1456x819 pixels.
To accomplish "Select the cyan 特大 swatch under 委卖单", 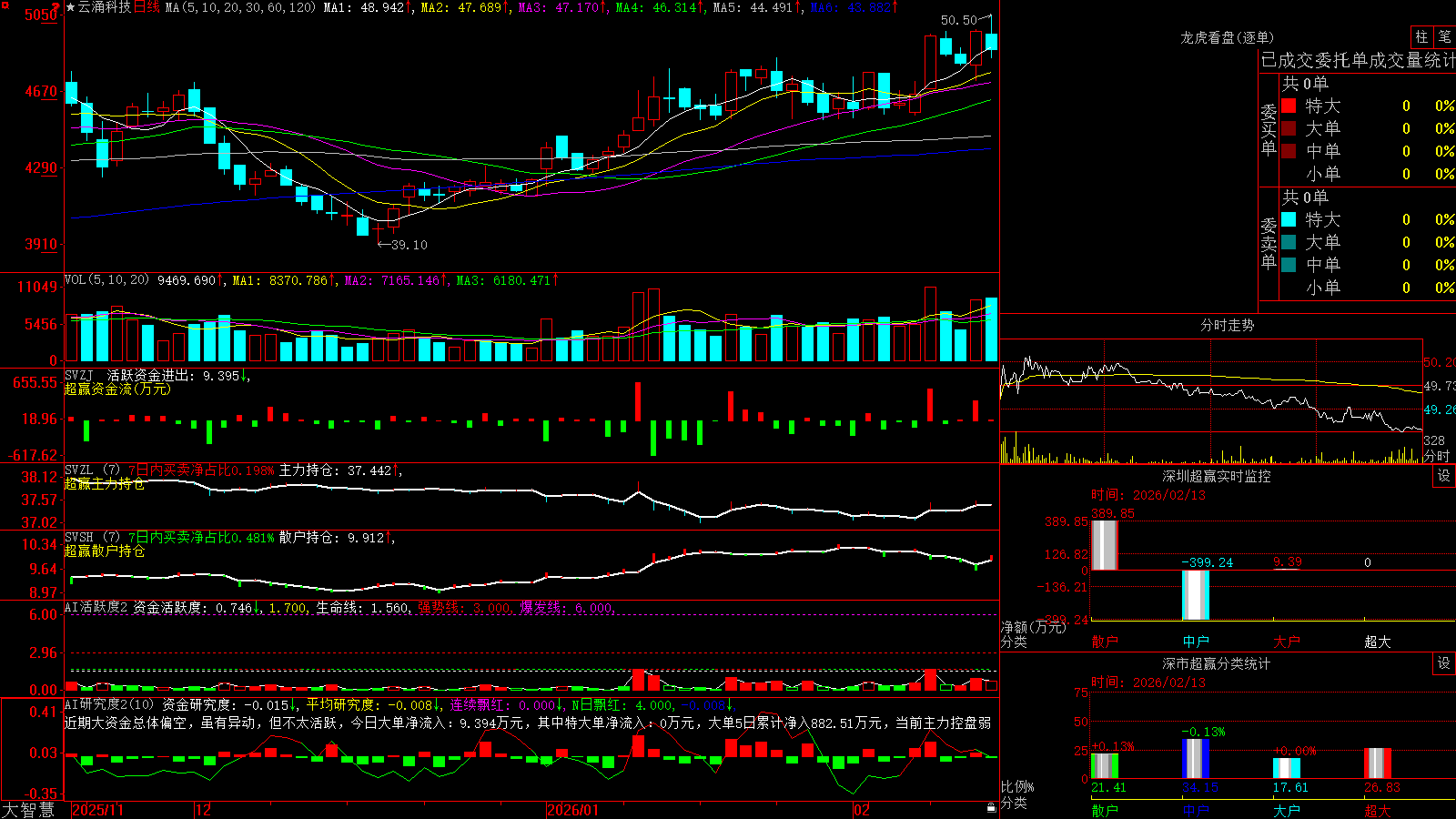I will coord(1289,219).
